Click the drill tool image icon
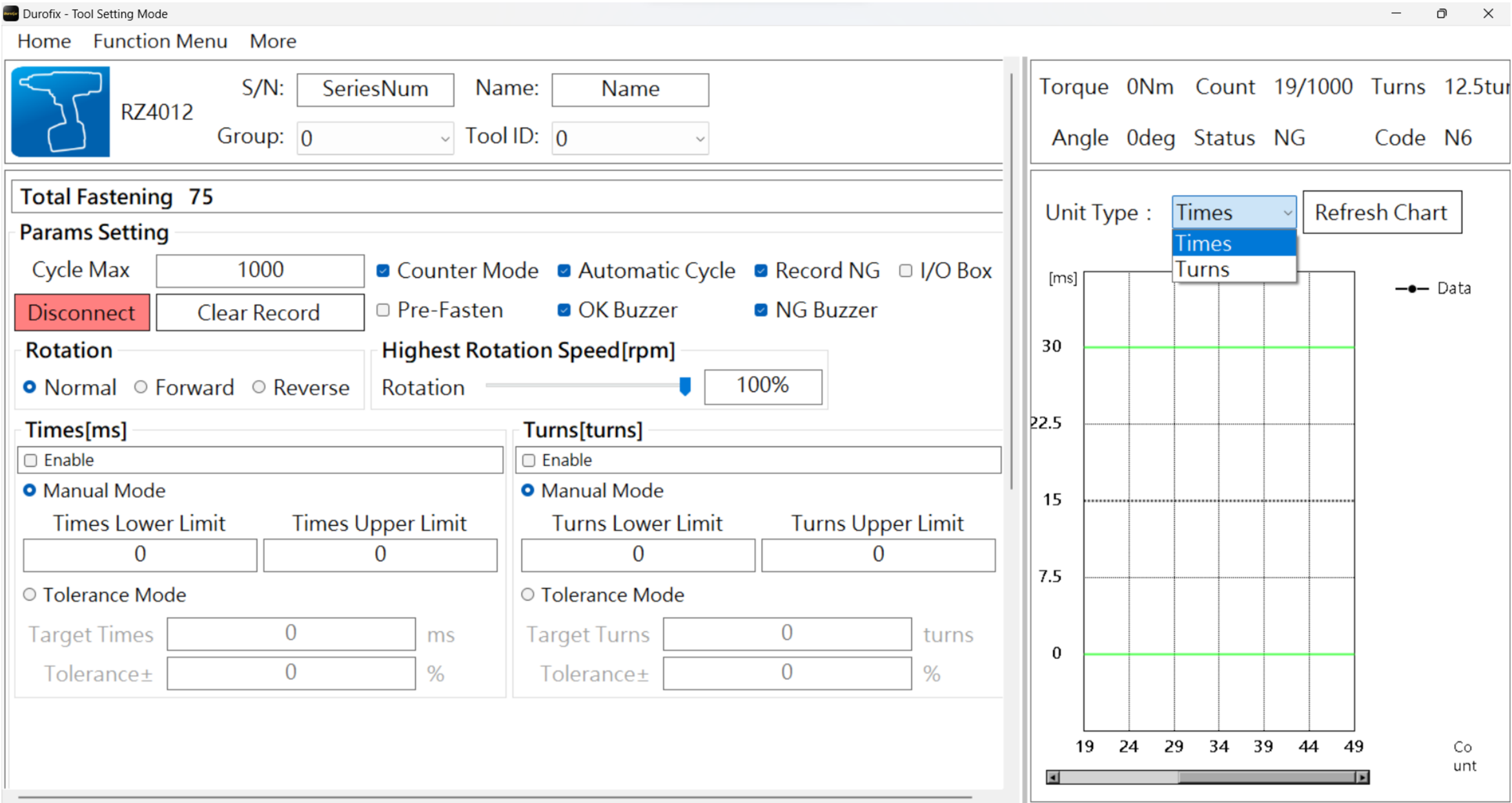Screen dimensions: 1512x803 coord(61,112)
